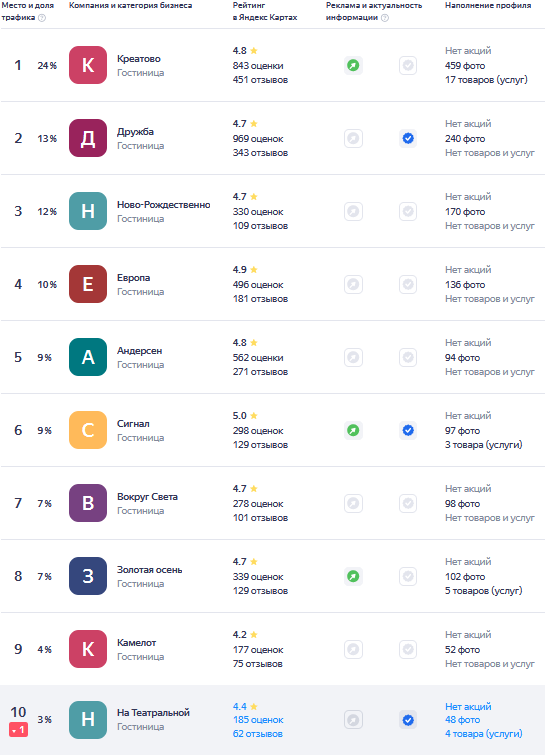Click the blue verified checkmark for Сигнал
Screen dimensions: 545x755
[x=408, y=430]
